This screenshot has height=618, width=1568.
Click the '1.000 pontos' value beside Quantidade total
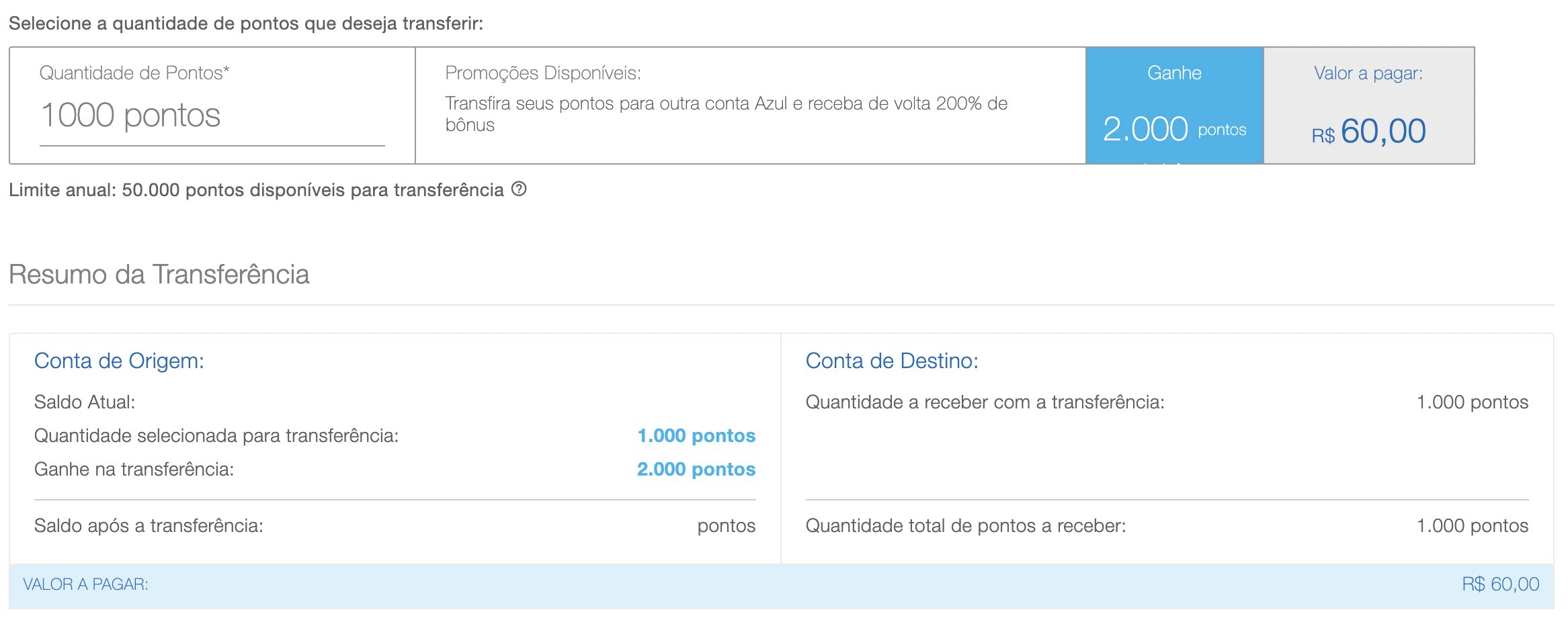(x=1473, y=526)
